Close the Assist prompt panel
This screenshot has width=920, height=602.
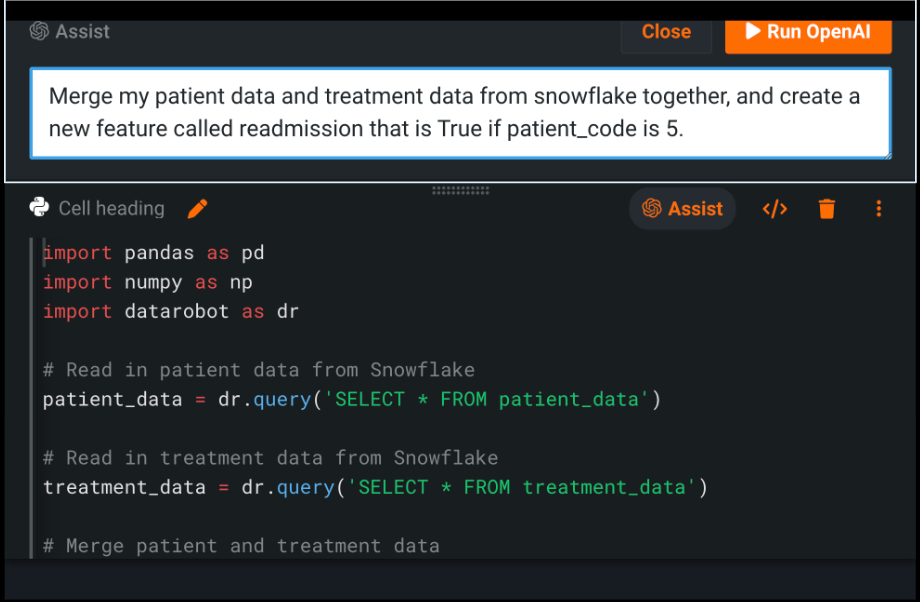665,31
